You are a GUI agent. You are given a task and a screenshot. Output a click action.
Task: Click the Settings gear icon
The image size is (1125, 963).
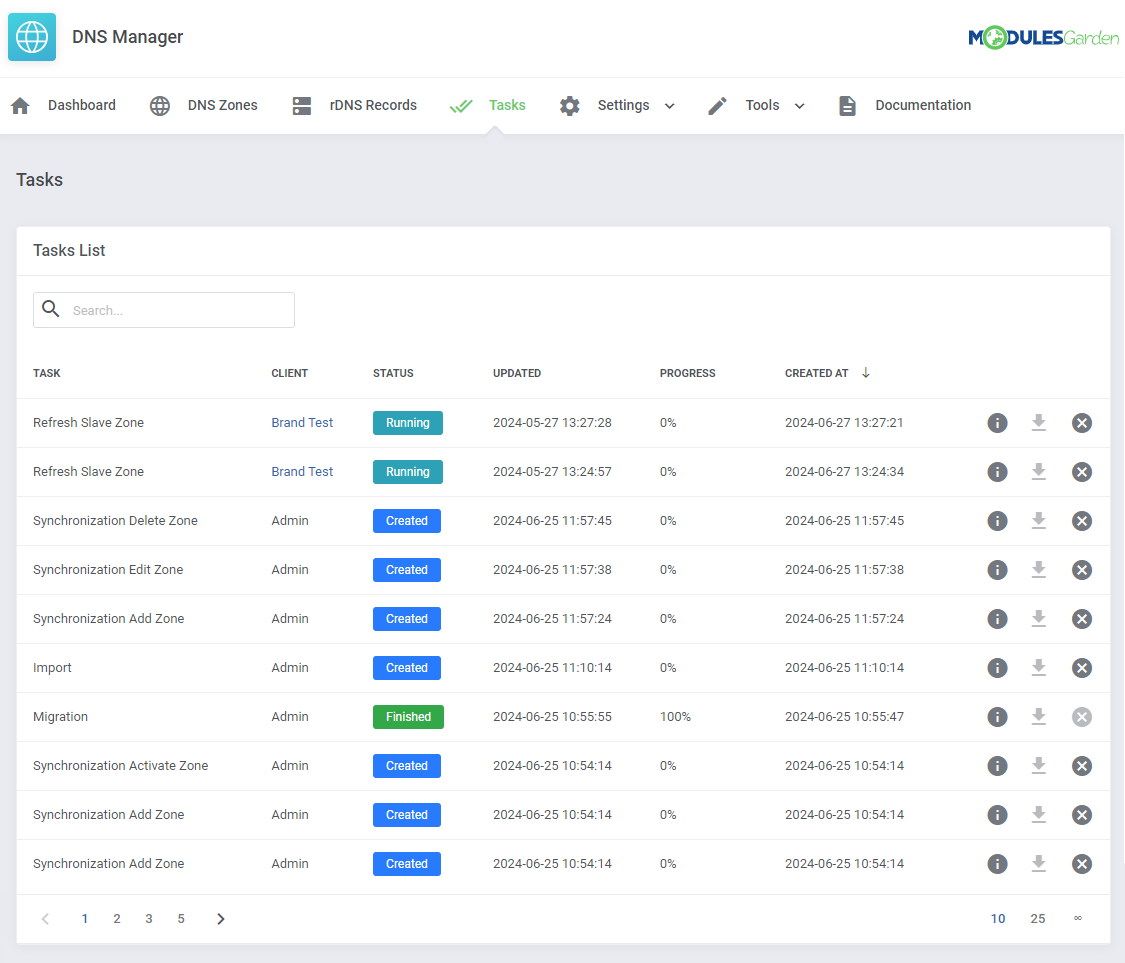click(x=570, y=106)
